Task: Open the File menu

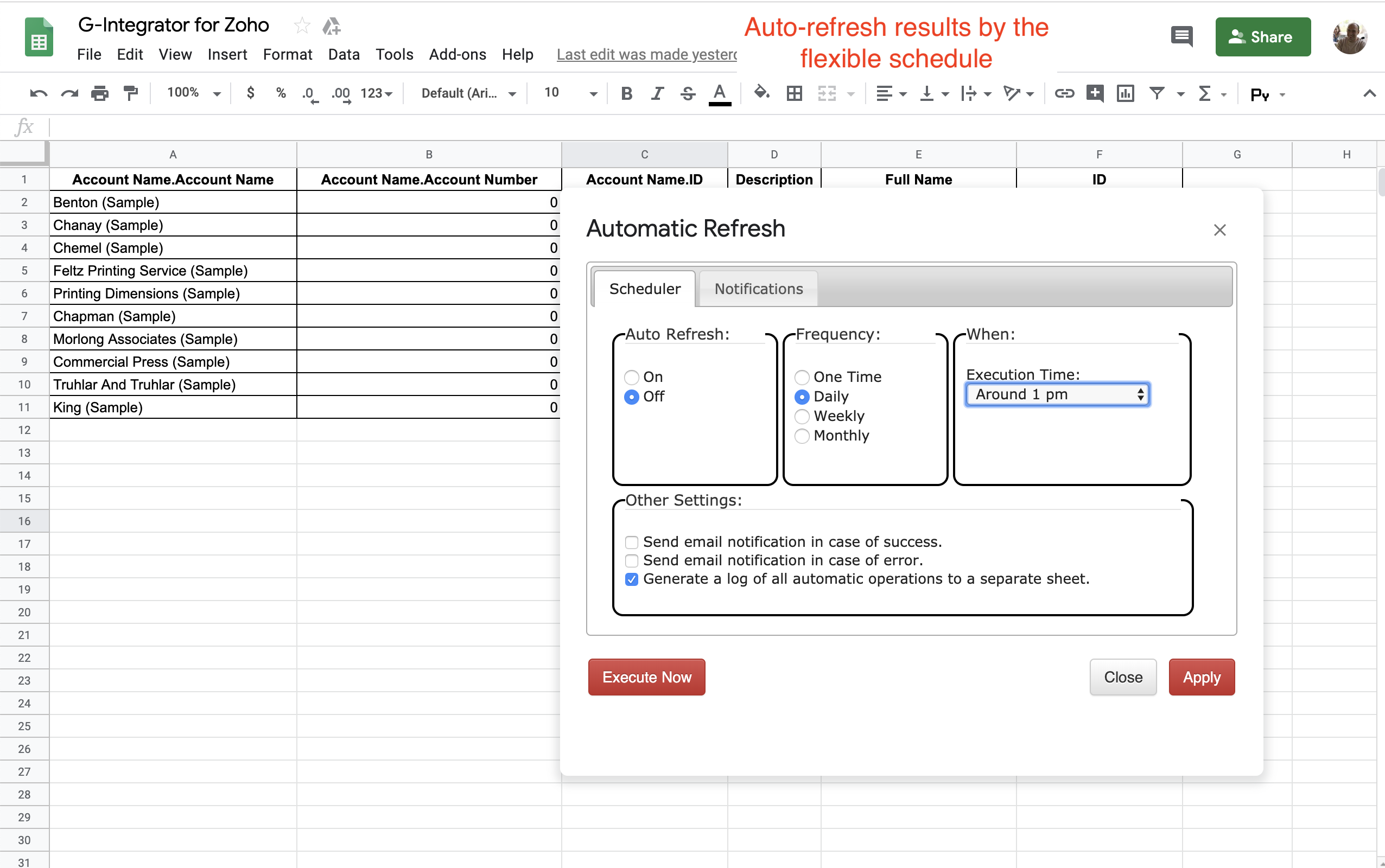Action: [89, 55]
